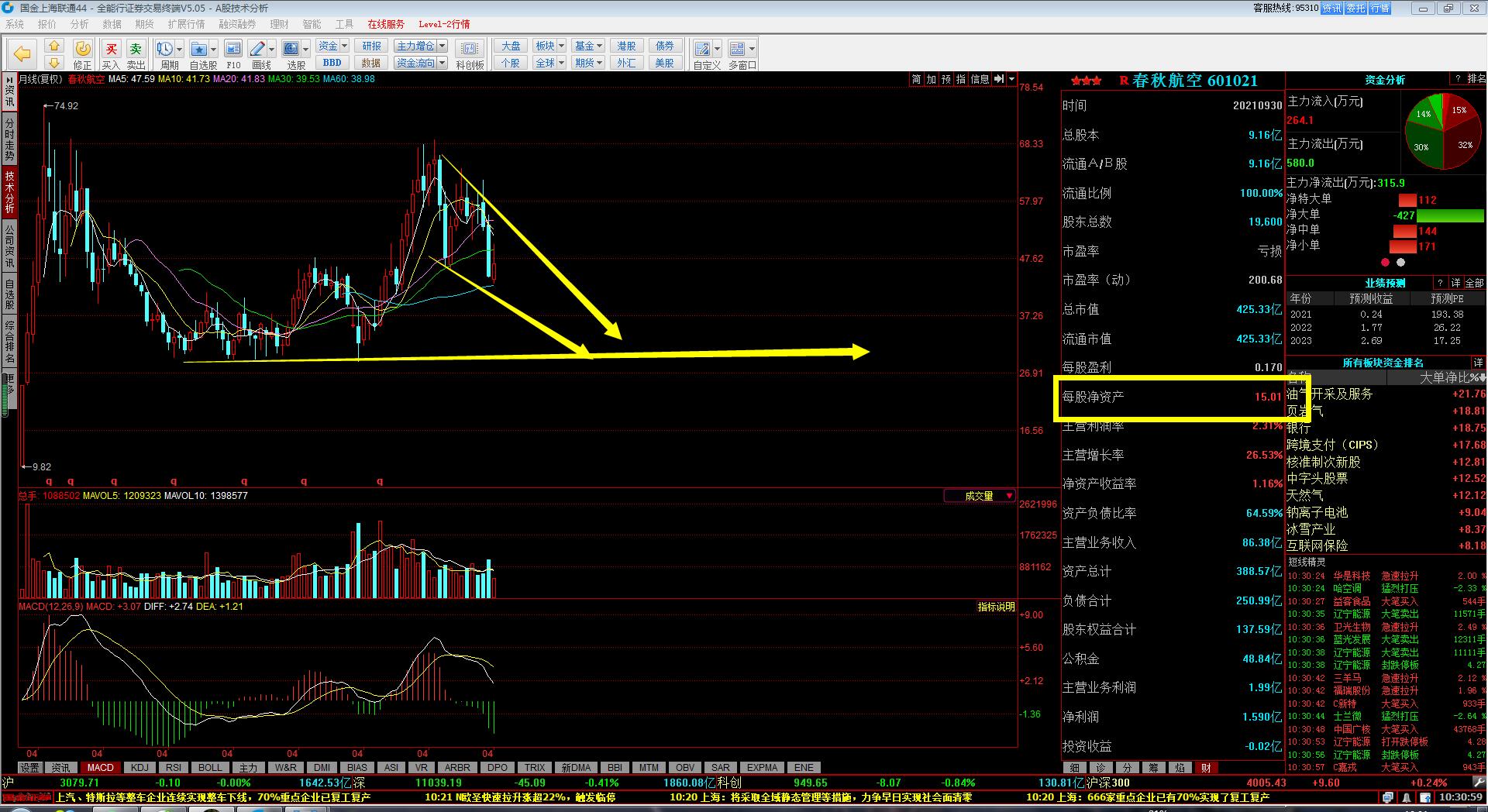The height and width of the screenshot is (812, 1488).
Task: Select the 画线 drawing pen tool
Action: (x=258, y=50)
